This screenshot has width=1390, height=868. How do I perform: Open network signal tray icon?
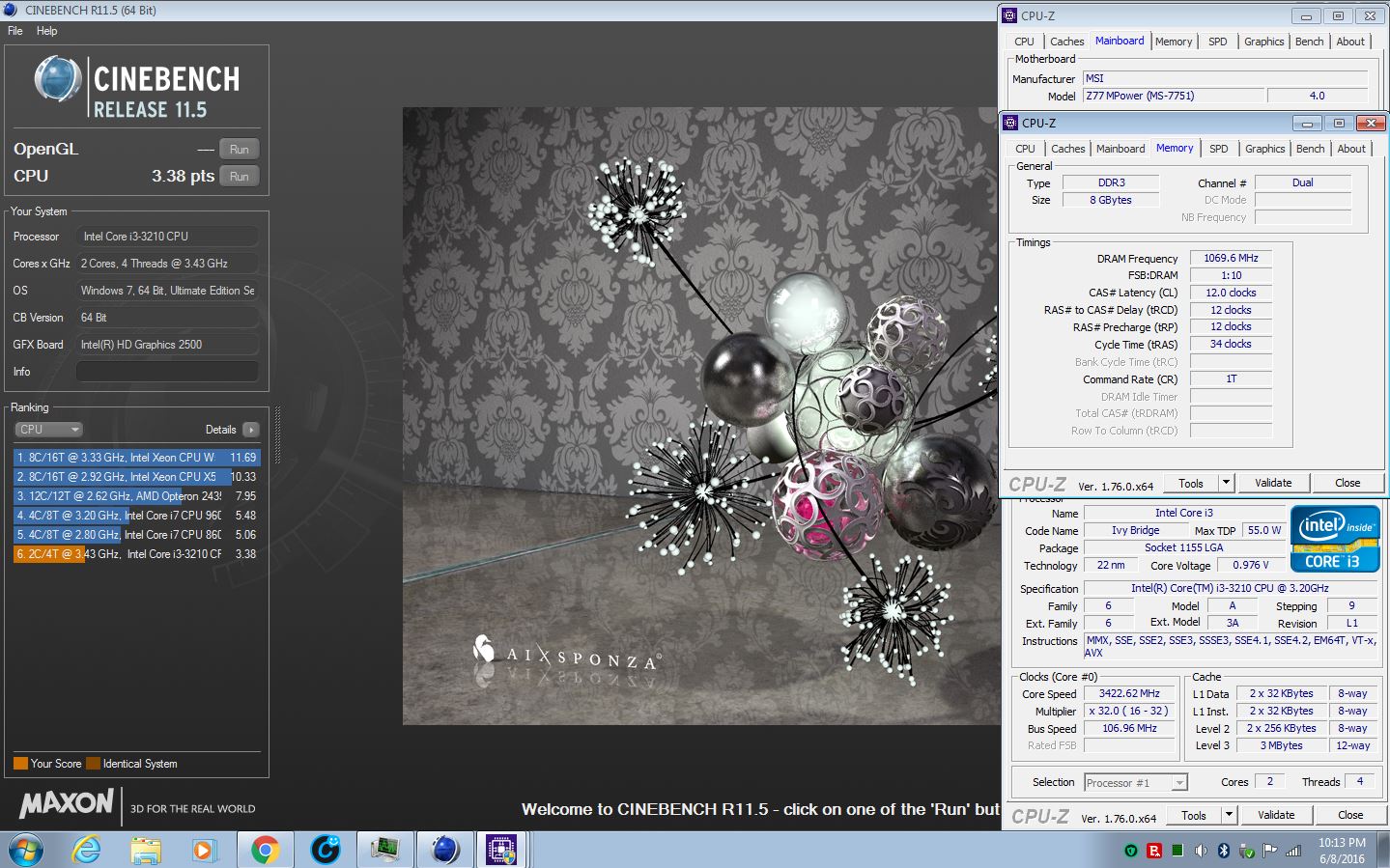click(x=1293, y=851)
